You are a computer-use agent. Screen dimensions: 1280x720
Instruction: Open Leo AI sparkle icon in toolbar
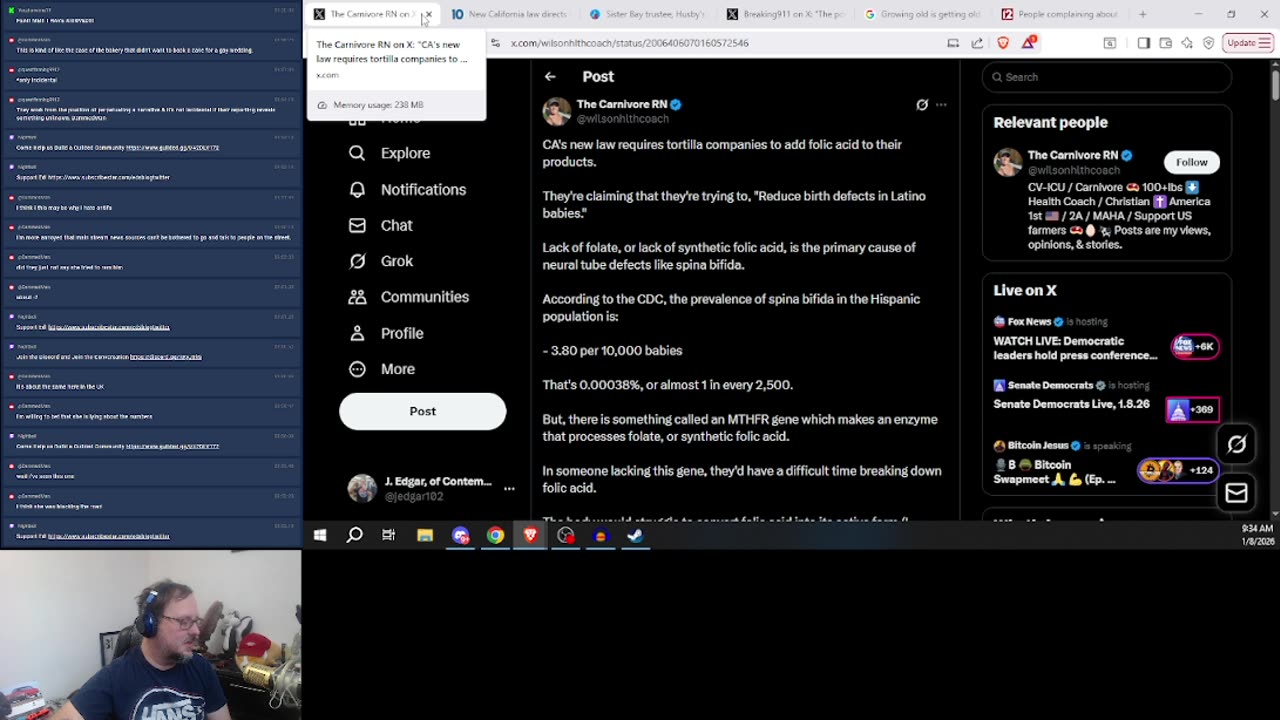1187,43
